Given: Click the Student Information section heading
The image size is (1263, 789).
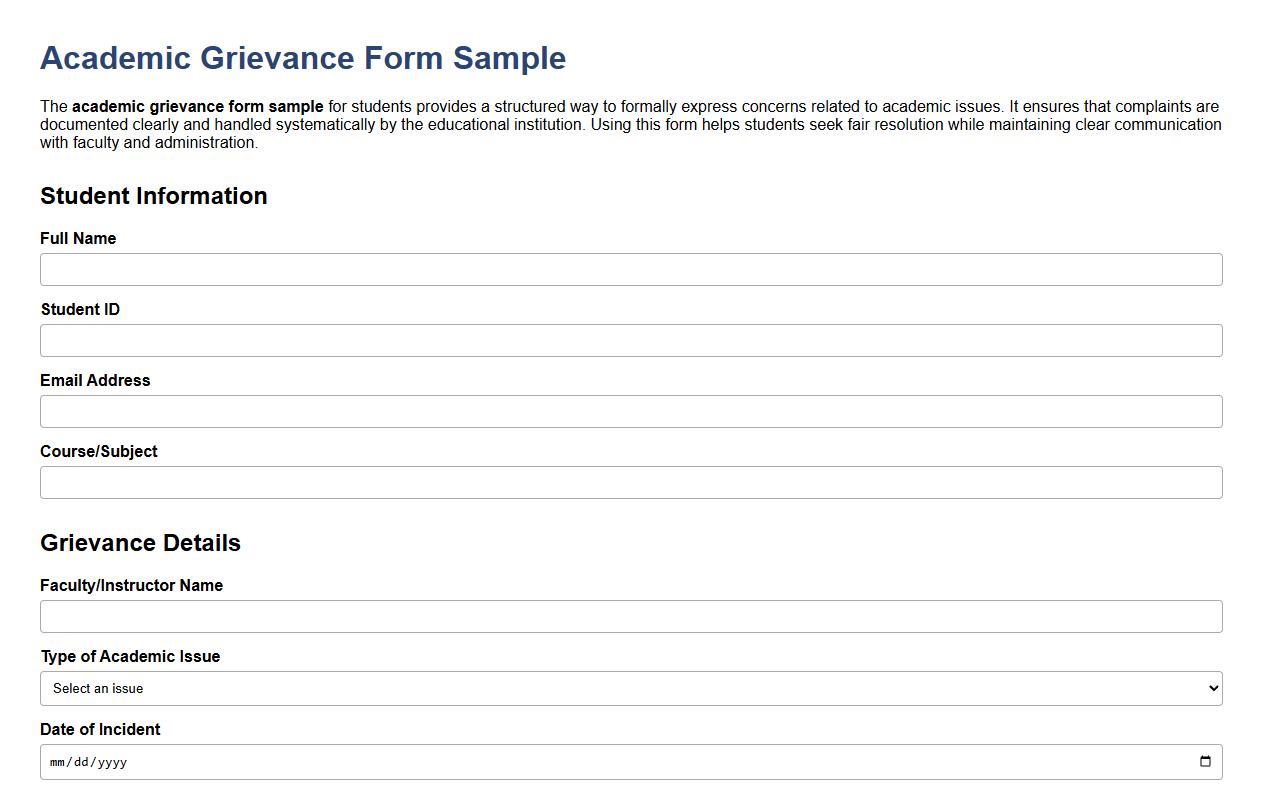Looking at the screenshot, I should click(153, 196).
